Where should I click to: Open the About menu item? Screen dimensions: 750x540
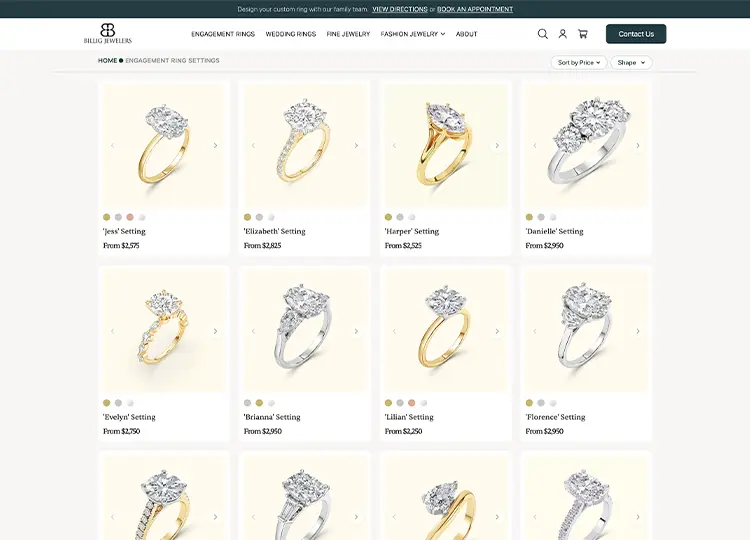point(466,34)
